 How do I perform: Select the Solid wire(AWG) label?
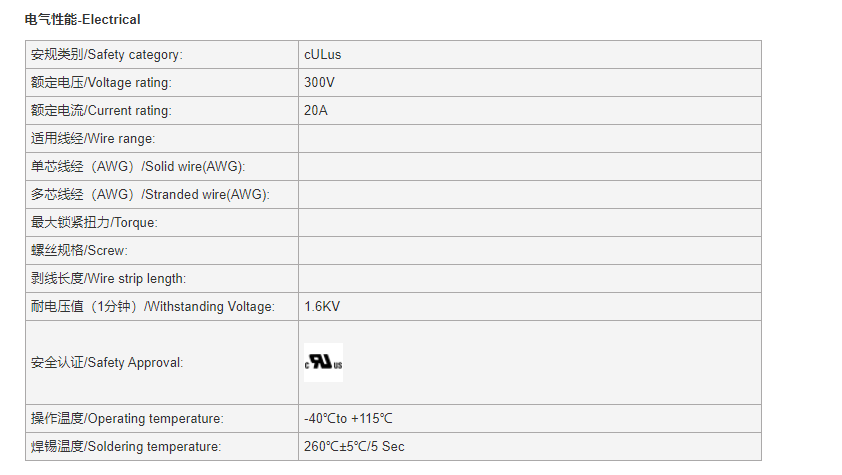[x=138, y=166]
